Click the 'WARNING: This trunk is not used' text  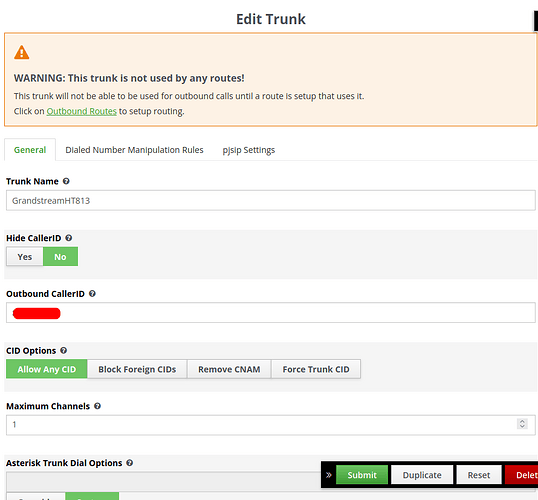129,78
